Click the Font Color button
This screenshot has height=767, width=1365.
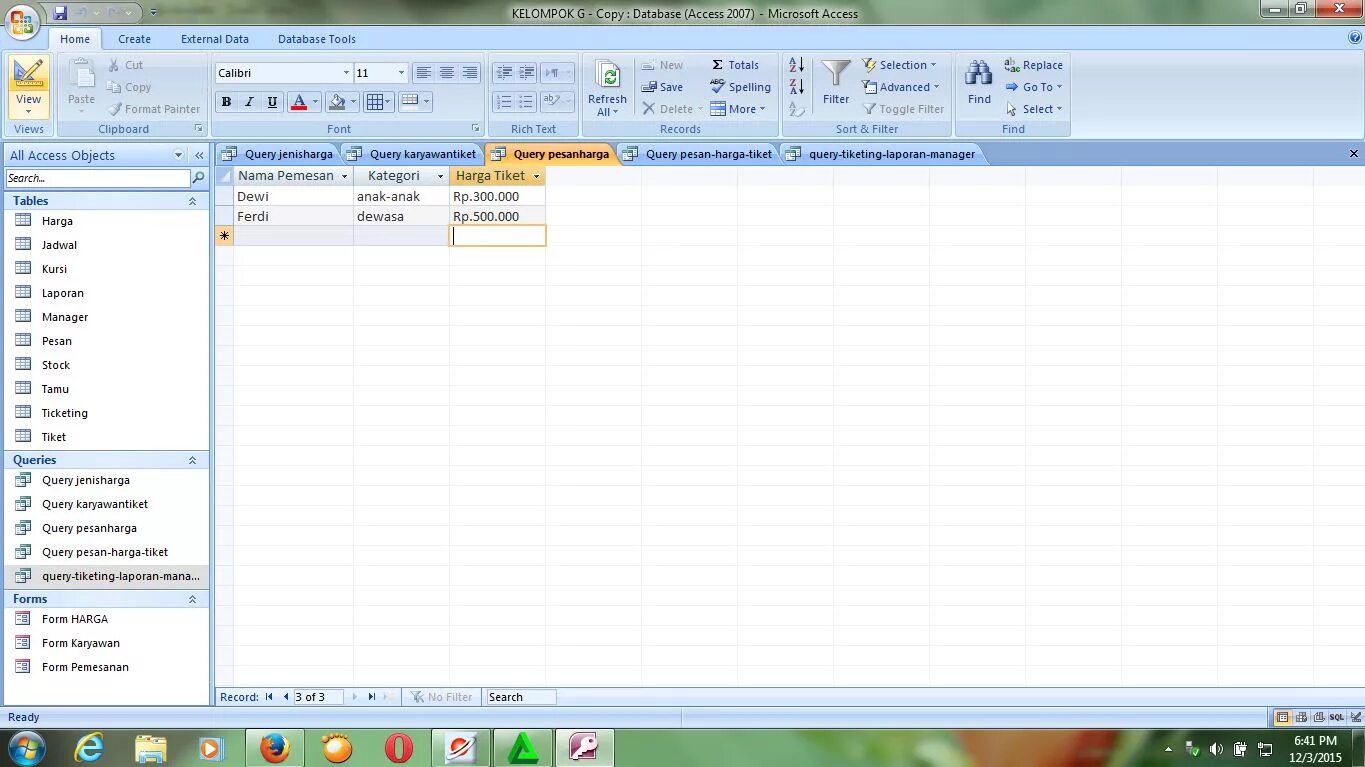click(x=298, y=102)
